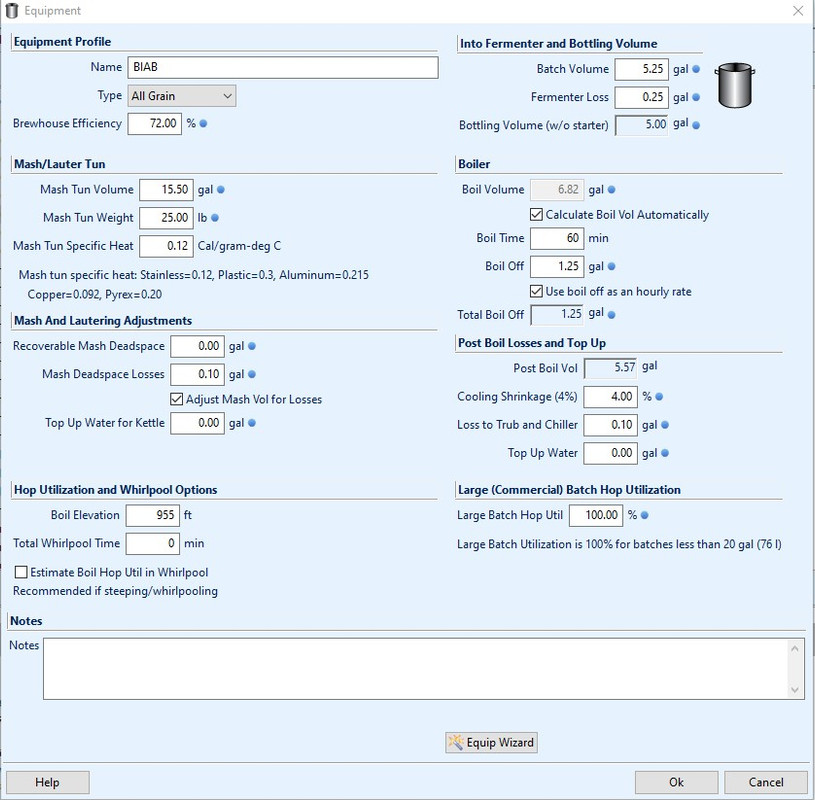Click the Cooling Shrinkage field 4.00
Viewport: 815px width, 800px height.
(611, 397)
